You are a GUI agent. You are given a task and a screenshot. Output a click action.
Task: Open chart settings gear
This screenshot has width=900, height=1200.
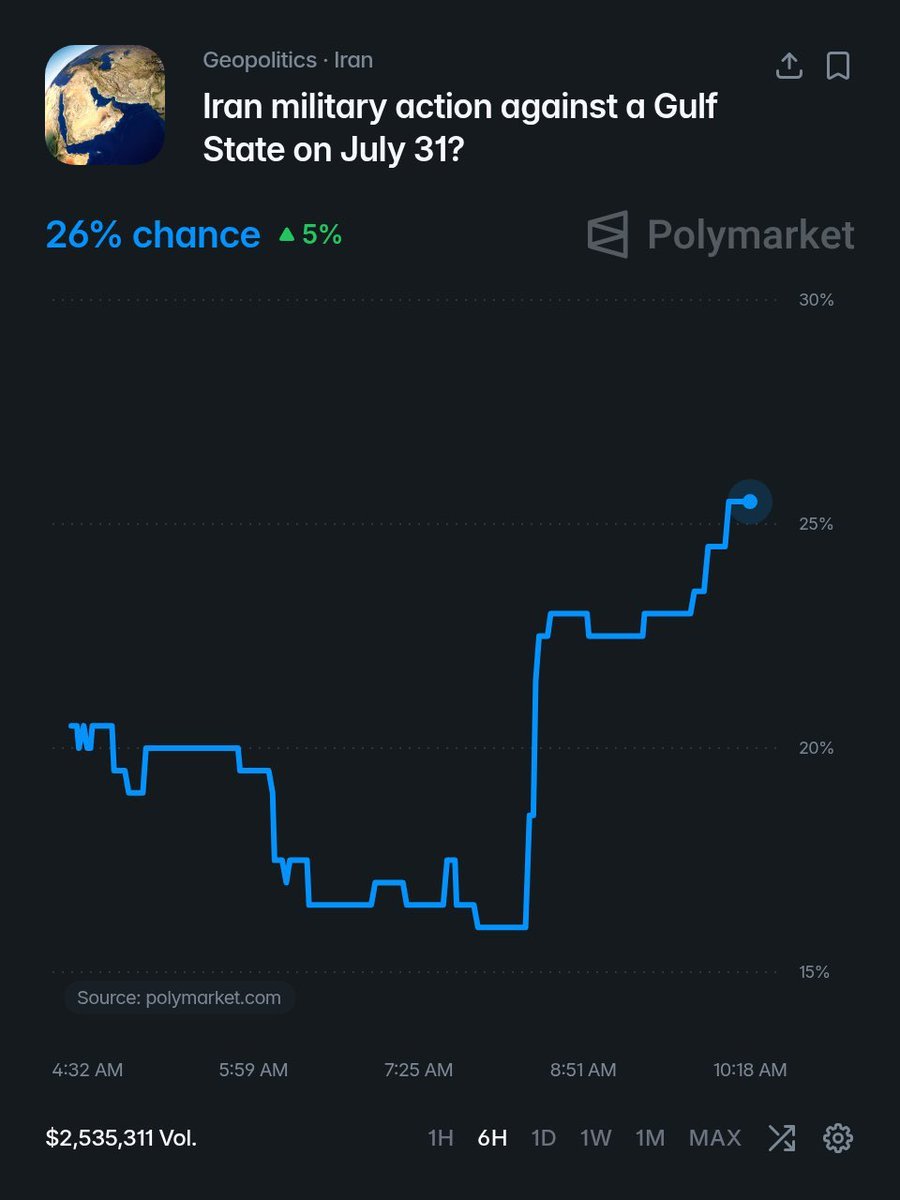coord(838,1137)
